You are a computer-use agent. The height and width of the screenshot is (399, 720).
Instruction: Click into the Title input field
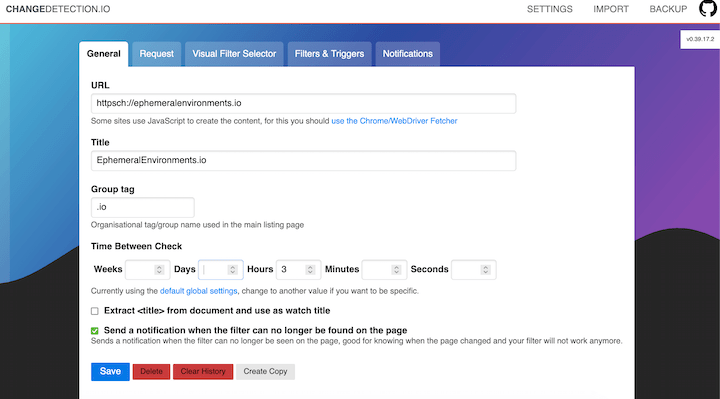coord(304,161)
